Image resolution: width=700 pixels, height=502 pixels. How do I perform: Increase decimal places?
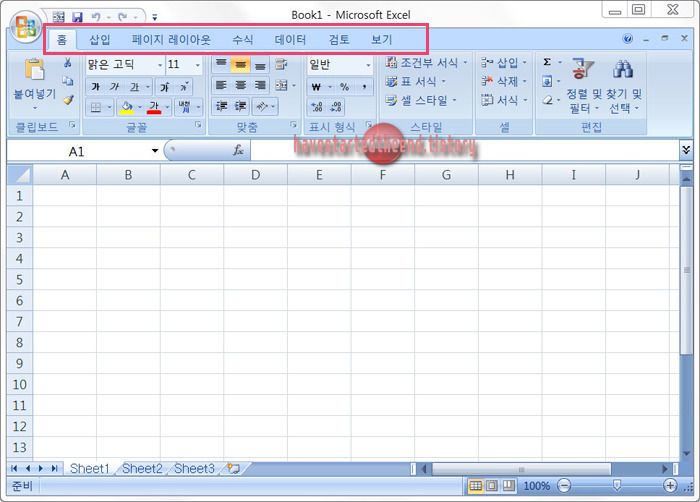tap(317, 106)
